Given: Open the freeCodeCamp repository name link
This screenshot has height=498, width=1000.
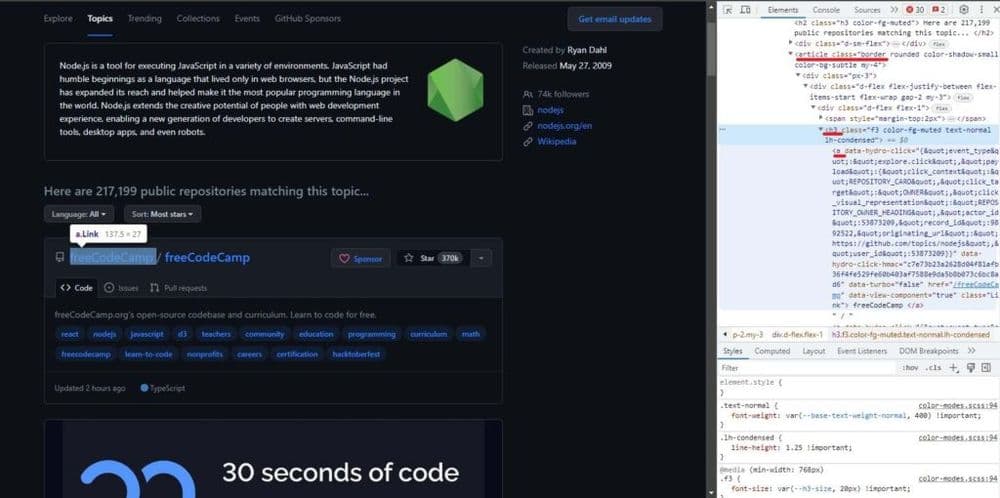Looking at the screenshot, I should click(x=207, y=258).
